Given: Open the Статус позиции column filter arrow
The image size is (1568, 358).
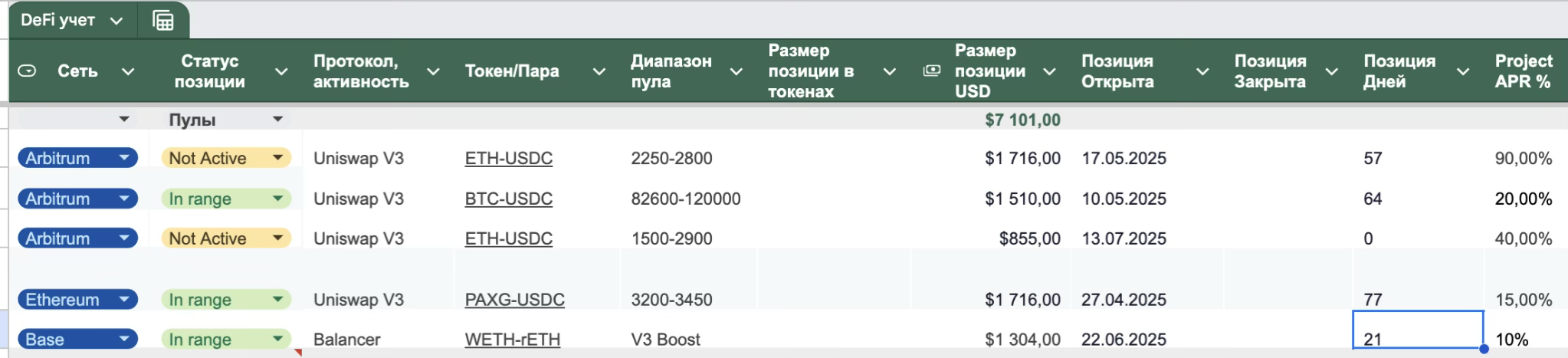Looking at the screenshot, I should coord(281,71).
